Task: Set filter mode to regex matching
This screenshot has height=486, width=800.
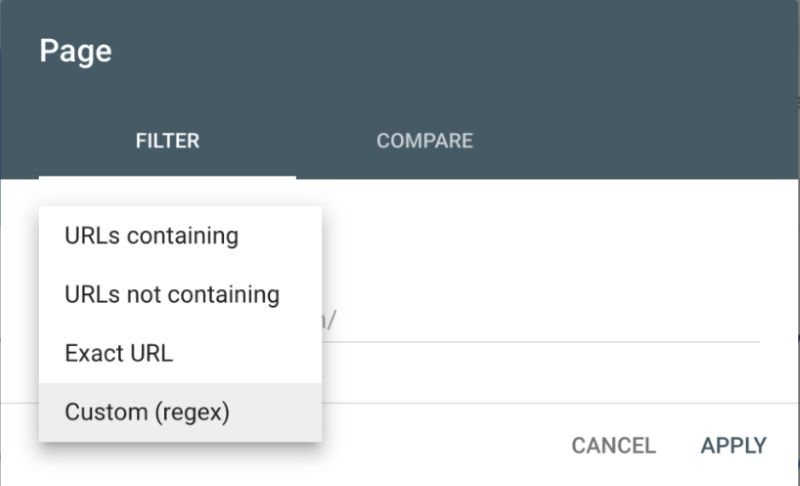Action: point(180,412)
